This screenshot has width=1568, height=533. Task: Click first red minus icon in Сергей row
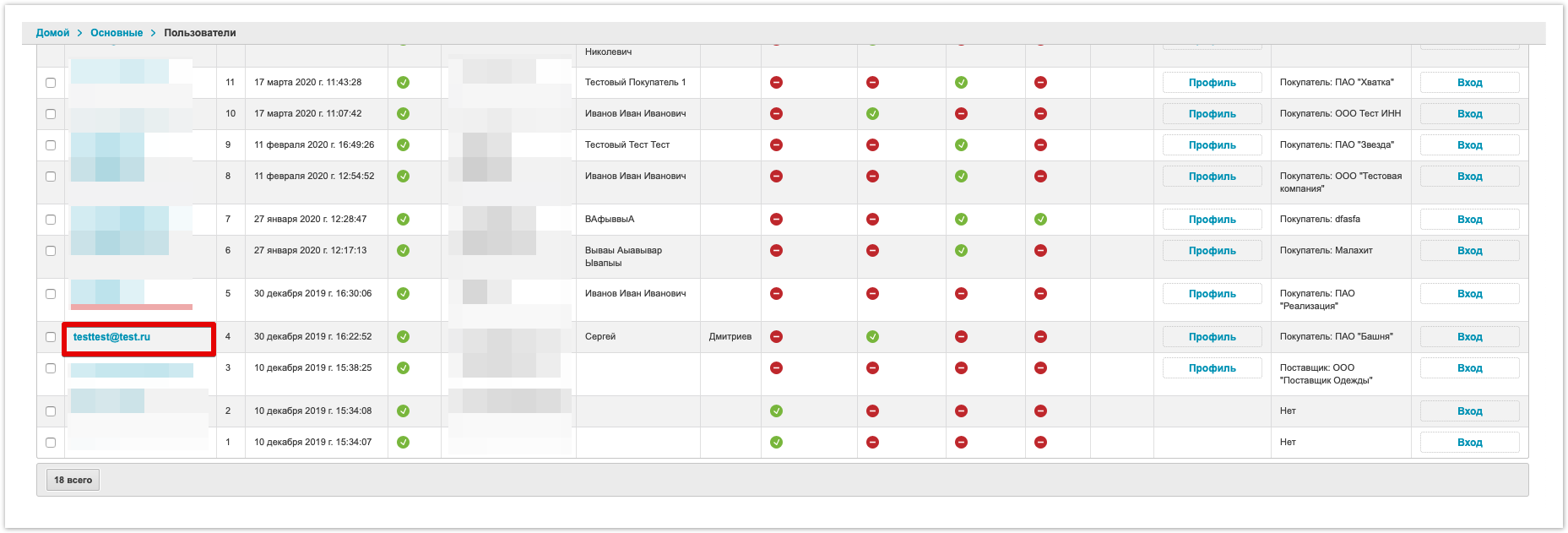click(x=776, y=337)
